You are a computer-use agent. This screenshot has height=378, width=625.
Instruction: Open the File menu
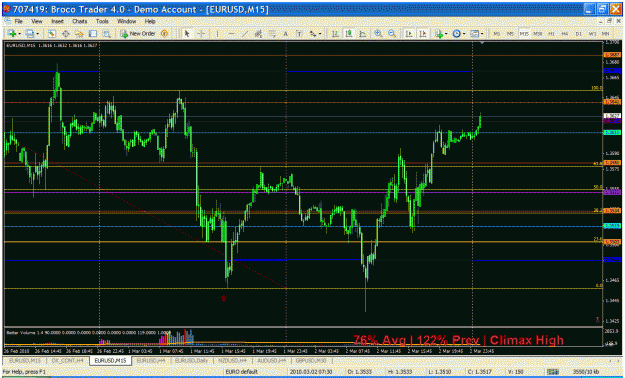pos(18,21)
